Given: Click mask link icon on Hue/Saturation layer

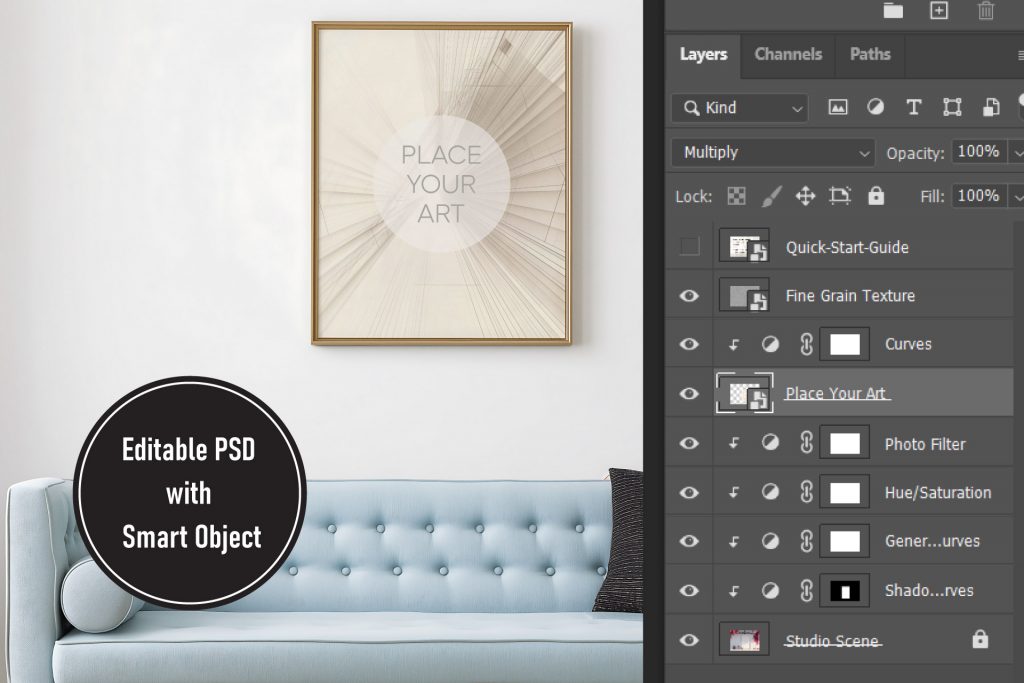Looking at the screenshot, I should click(807, 492).
